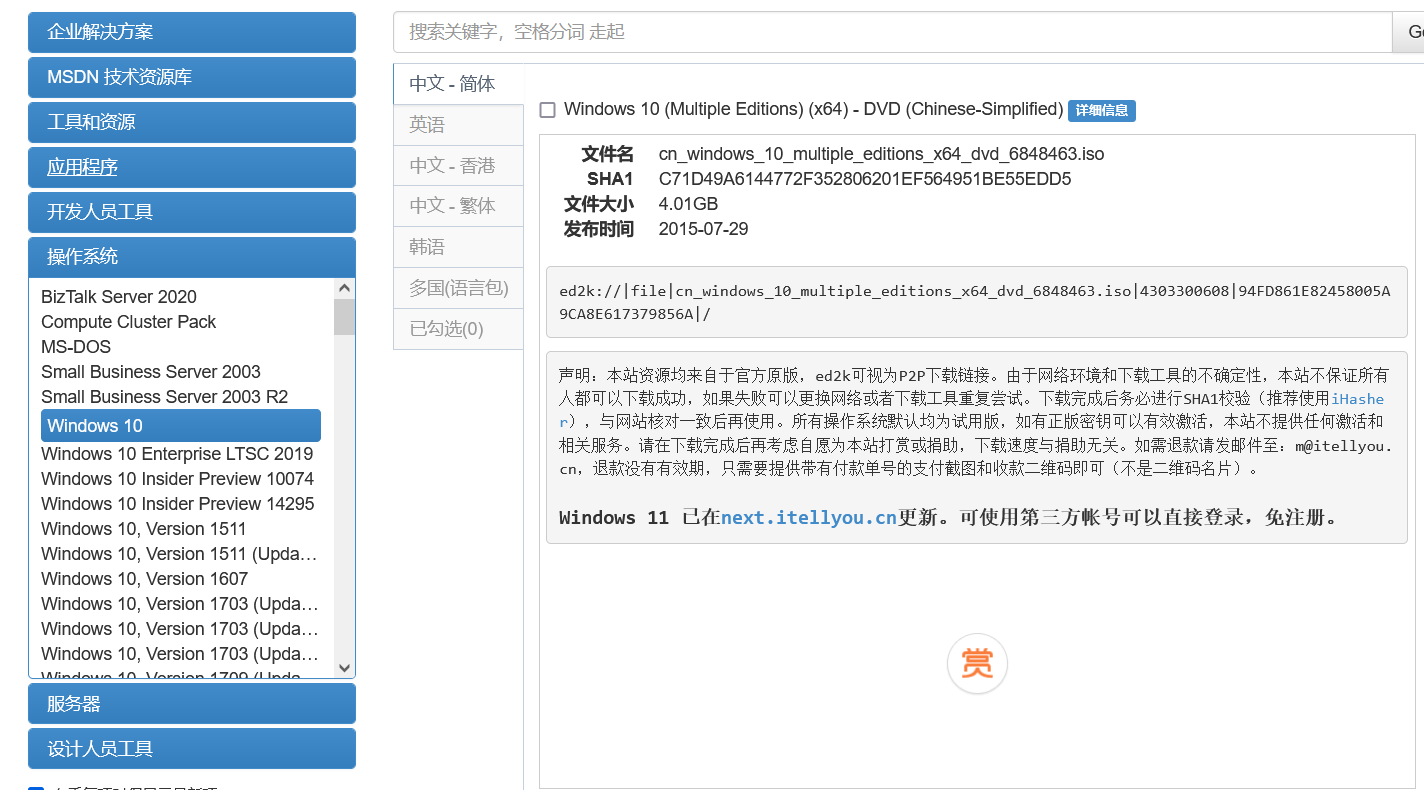Select Windows 10, Version 1511 (Upda... entry
Screen dimensions: 1424x790
coord(181,554)
